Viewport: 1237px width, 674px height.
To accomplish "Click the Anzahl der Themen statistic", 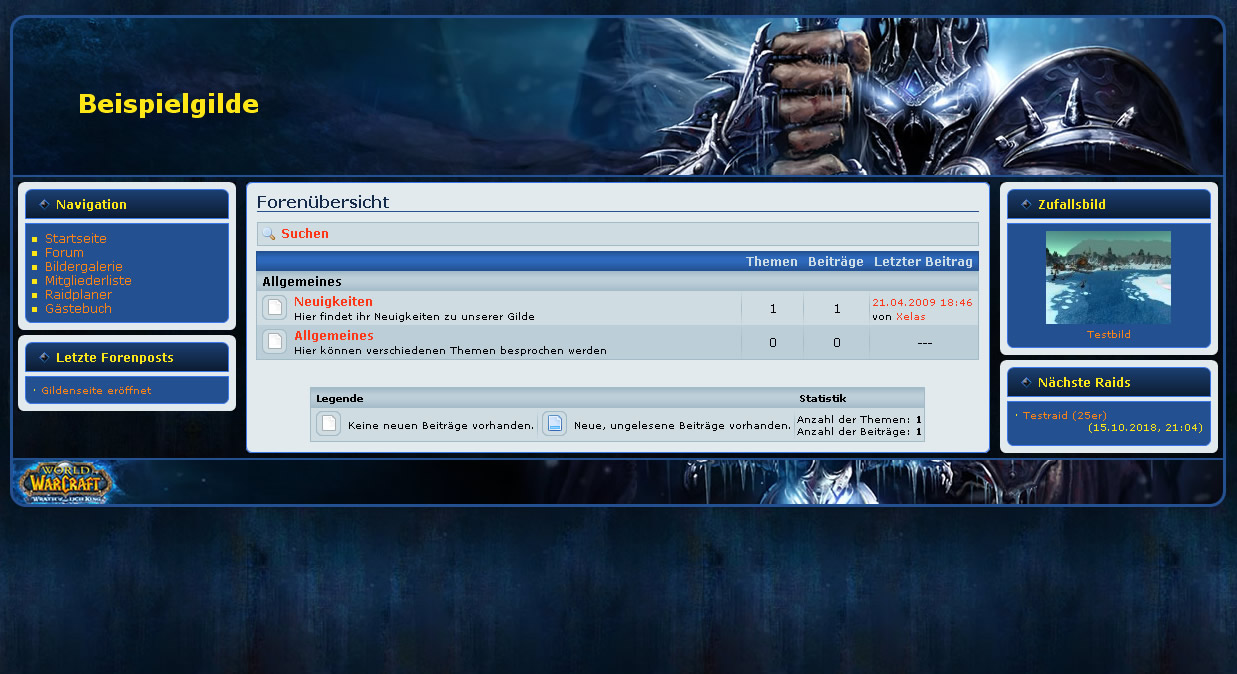I will click(x=859, y=420).
